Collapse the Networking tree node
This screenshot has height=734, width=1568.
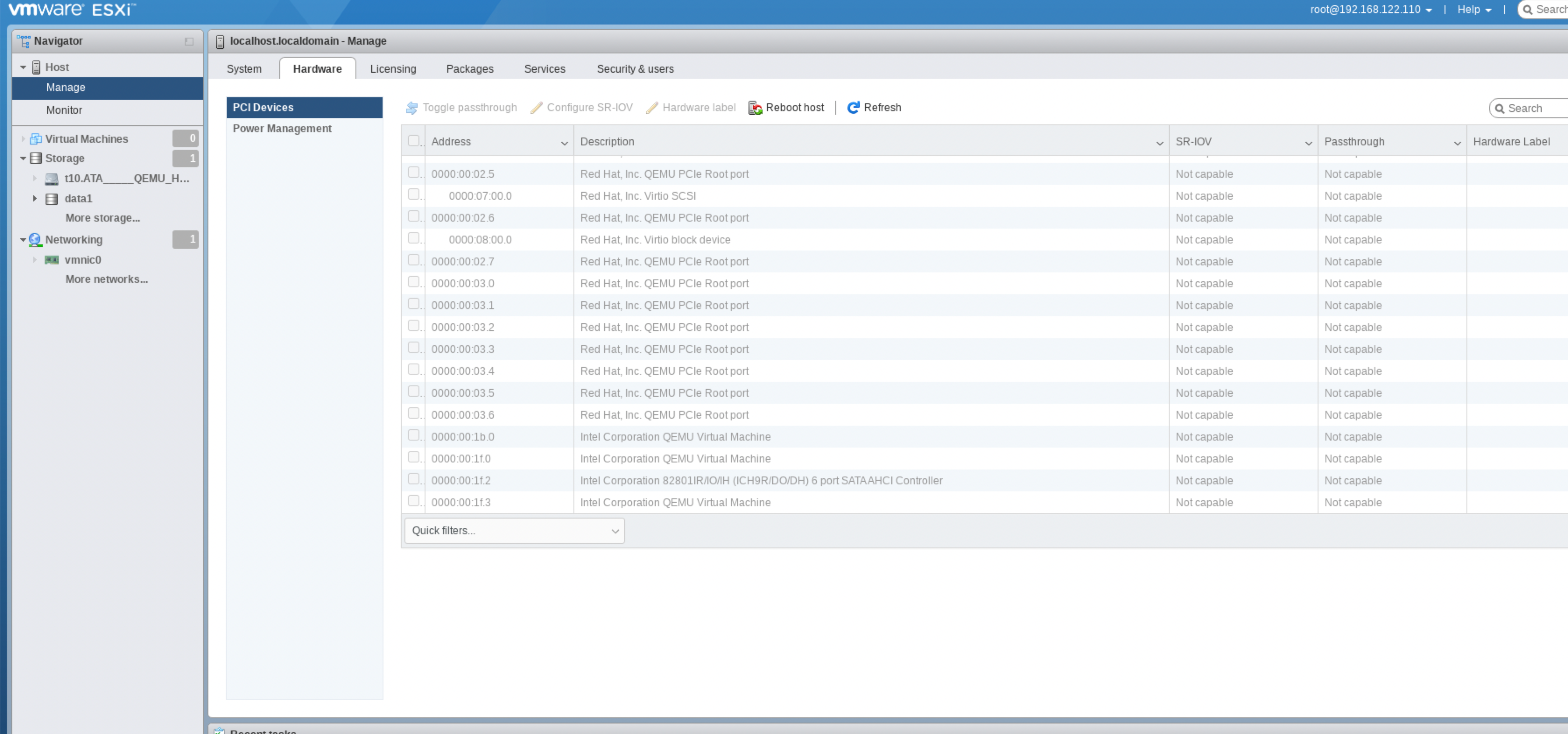23,240
